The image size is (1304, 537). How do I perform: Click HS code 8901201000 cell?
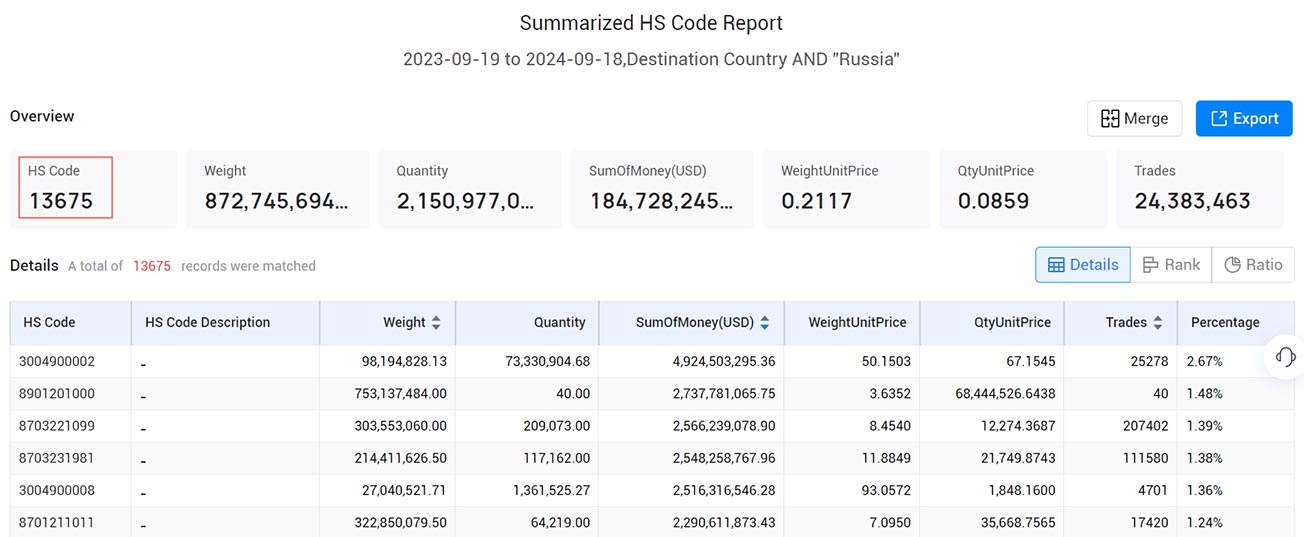59,393
